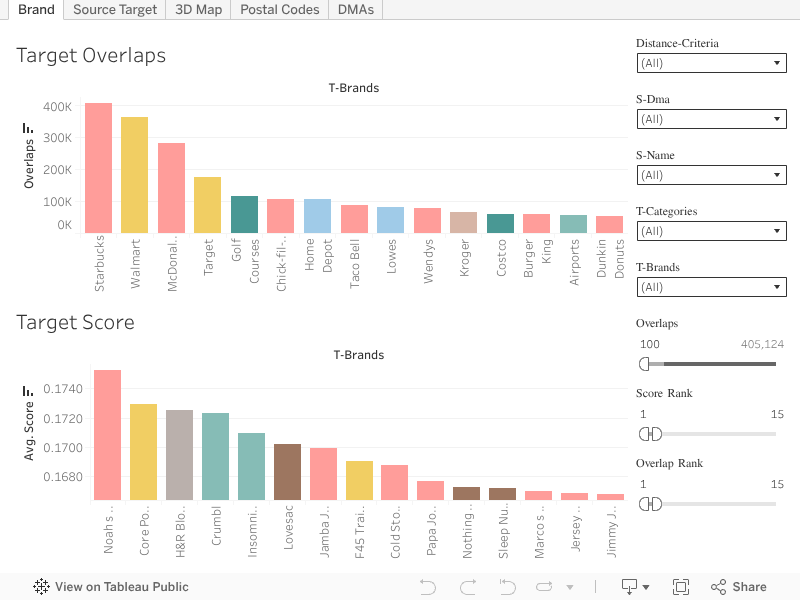800x600 pixels.
Task: Open the S-Dma filter dropdown
Action: point(711,119)
